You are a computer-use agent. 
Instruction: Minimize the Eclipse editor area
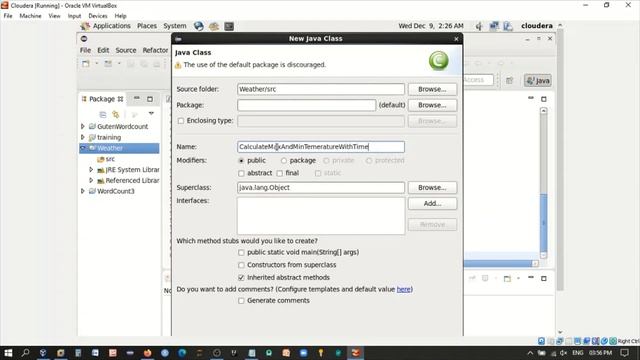point(531,98)
